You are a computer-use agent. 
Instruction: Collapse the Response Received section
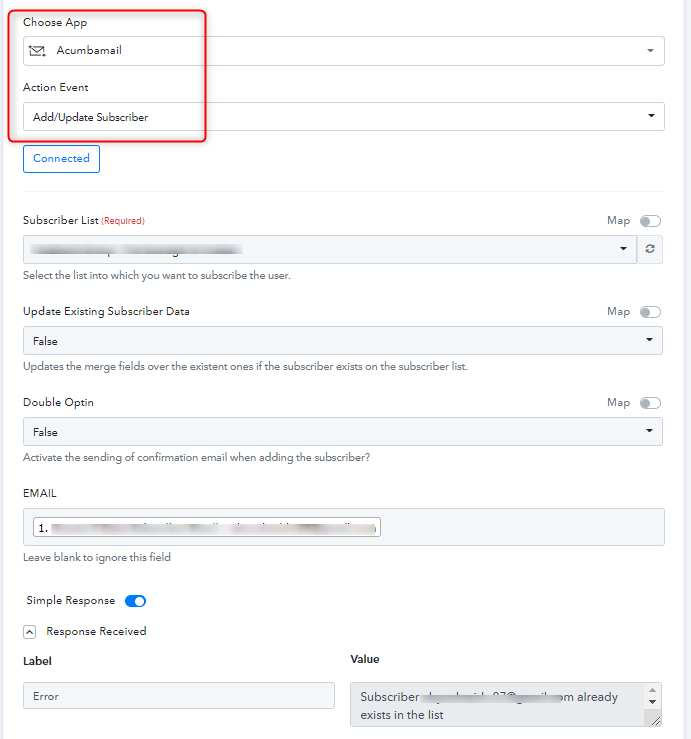(29, 632)
